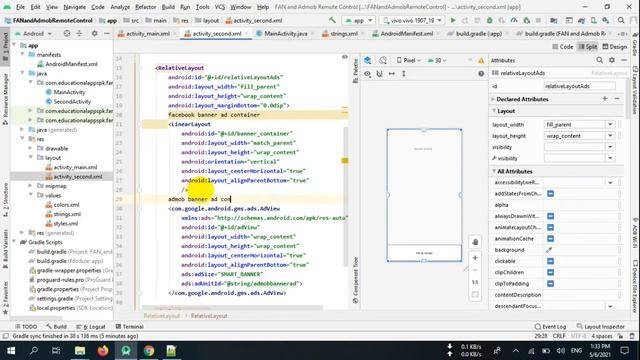Open view options eye icon in design toolbar

point(368,74)
